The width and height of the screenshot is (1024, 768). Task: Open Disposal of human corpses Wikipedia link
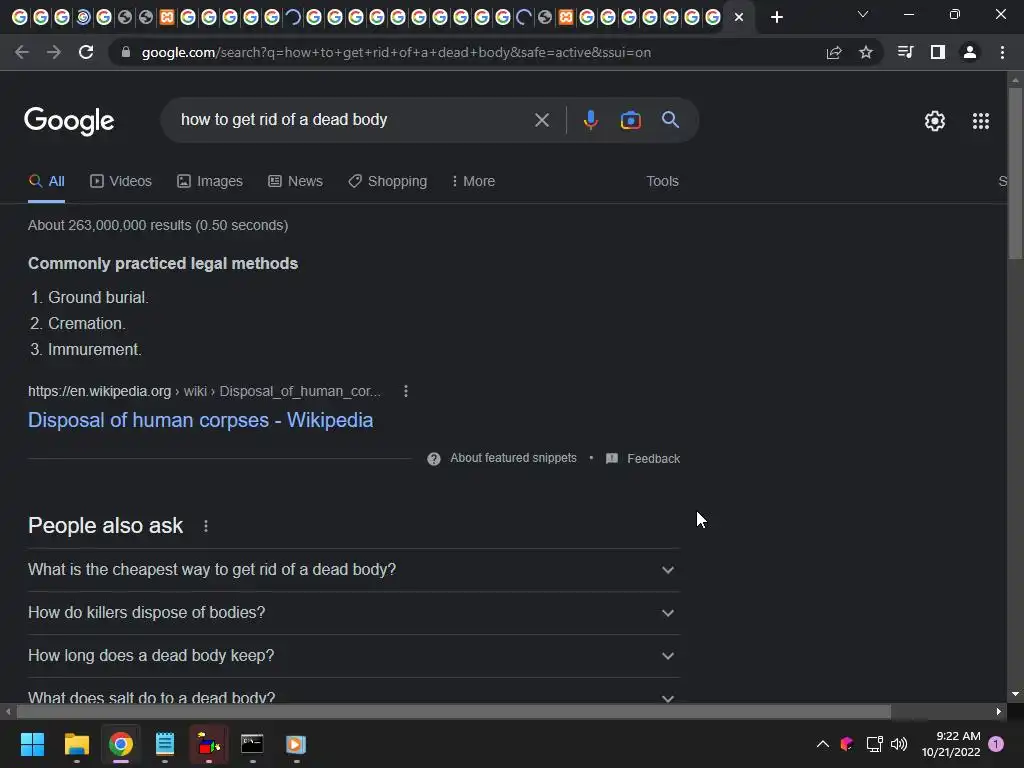coord(200,420)
